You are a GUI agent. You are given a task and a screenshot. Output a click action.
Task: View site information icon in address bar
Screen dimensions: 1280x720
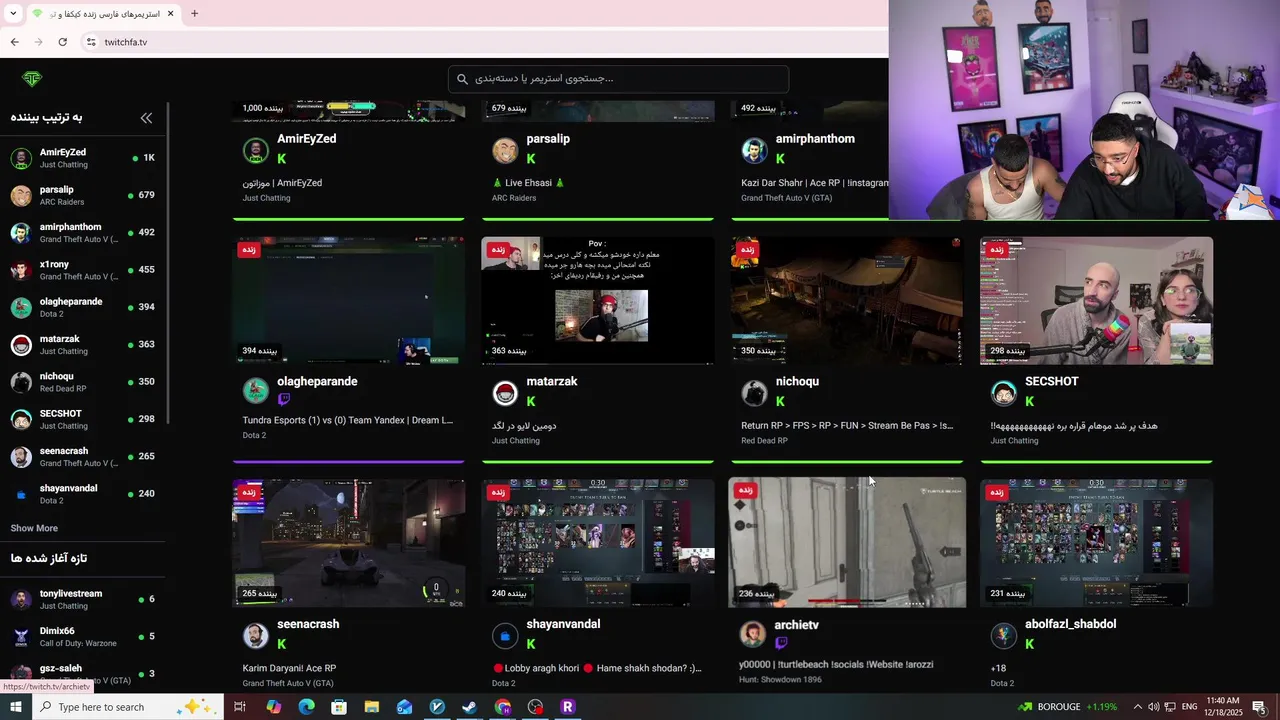(91, 42)
